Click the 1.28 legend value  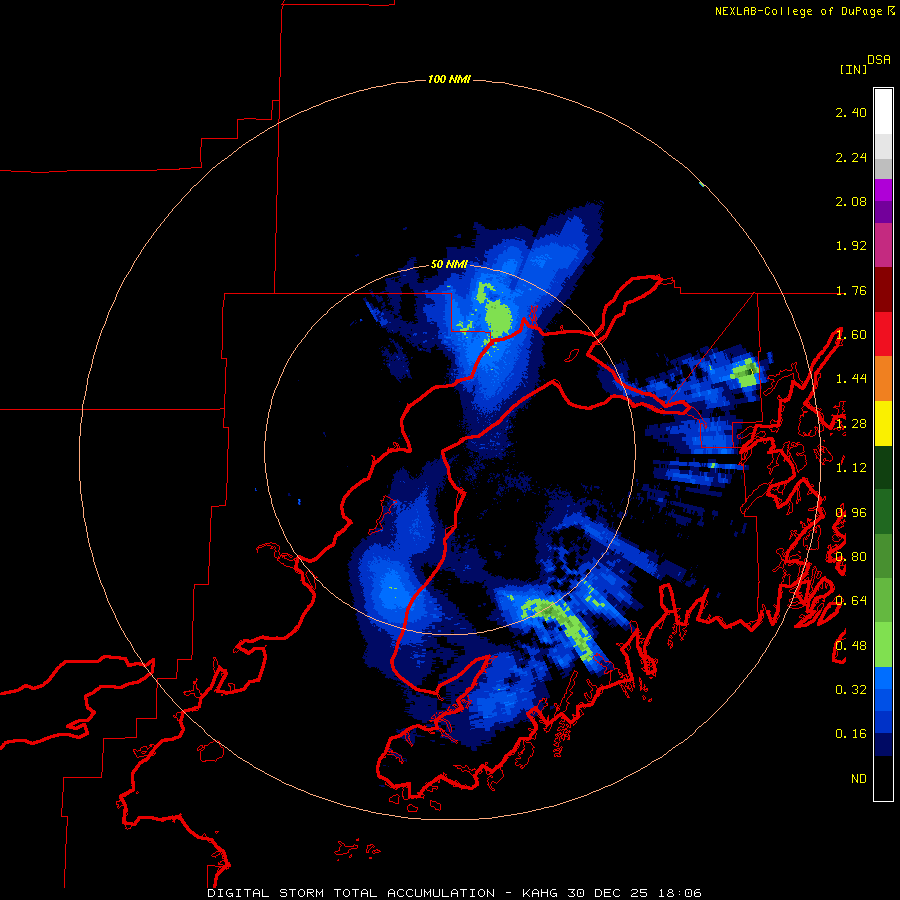tap(851, 424)
